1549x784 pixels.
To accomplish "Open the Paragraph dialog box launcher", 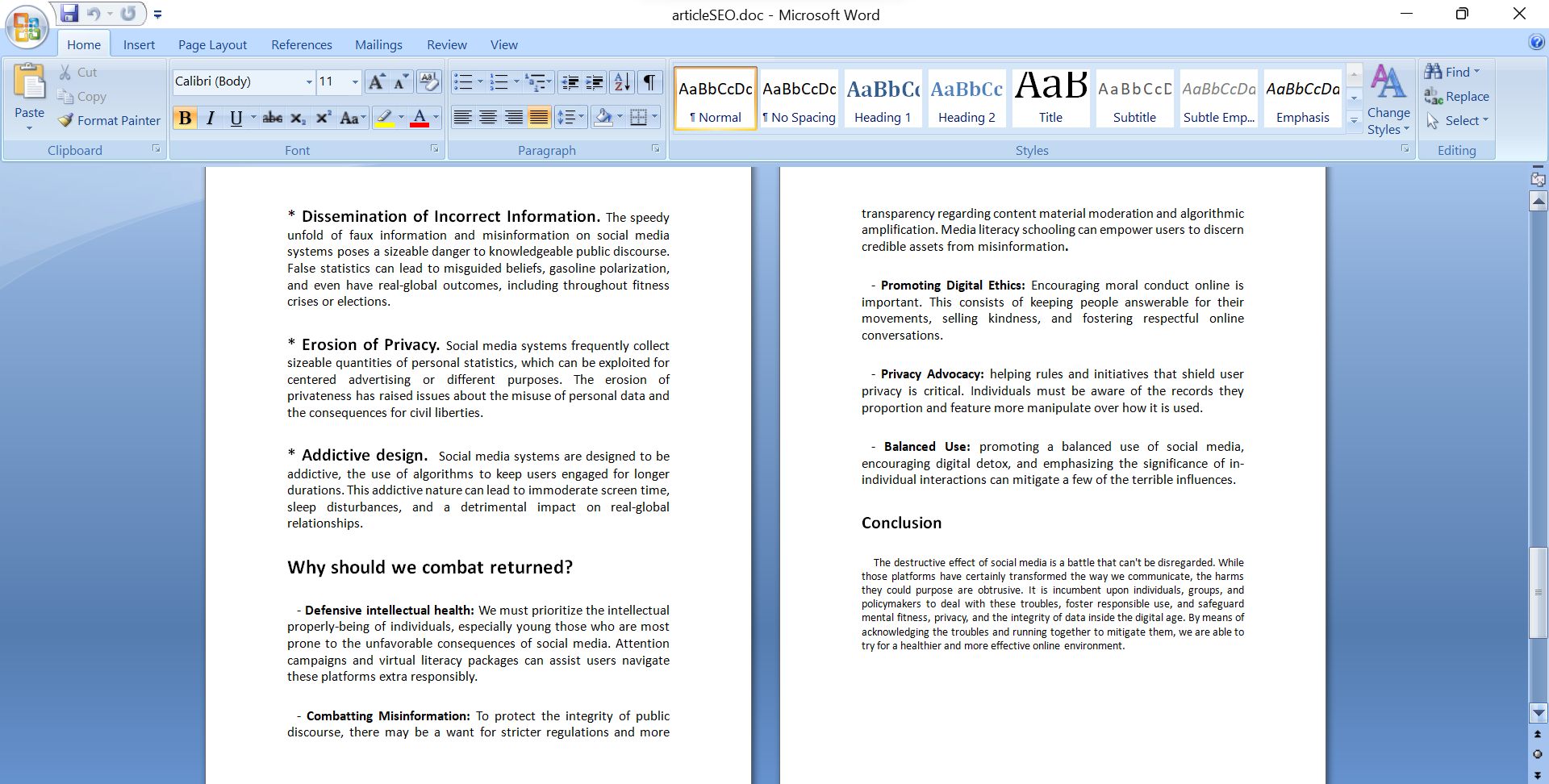I will tap(655, 149).
